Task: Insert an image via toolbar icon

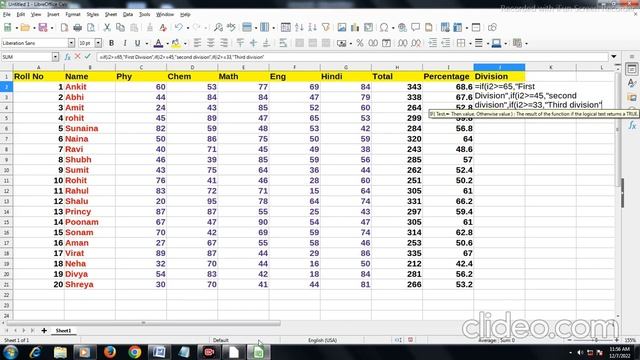Action: (x=342, y=28)
